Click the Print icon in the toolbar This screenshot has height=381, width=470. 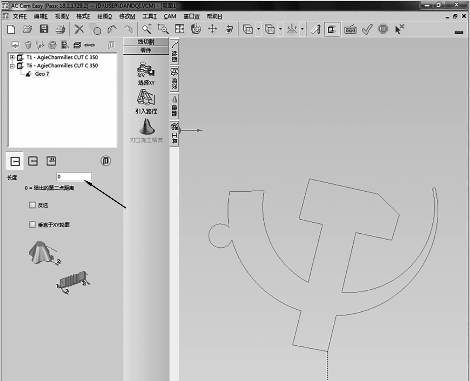click(60, 29)
